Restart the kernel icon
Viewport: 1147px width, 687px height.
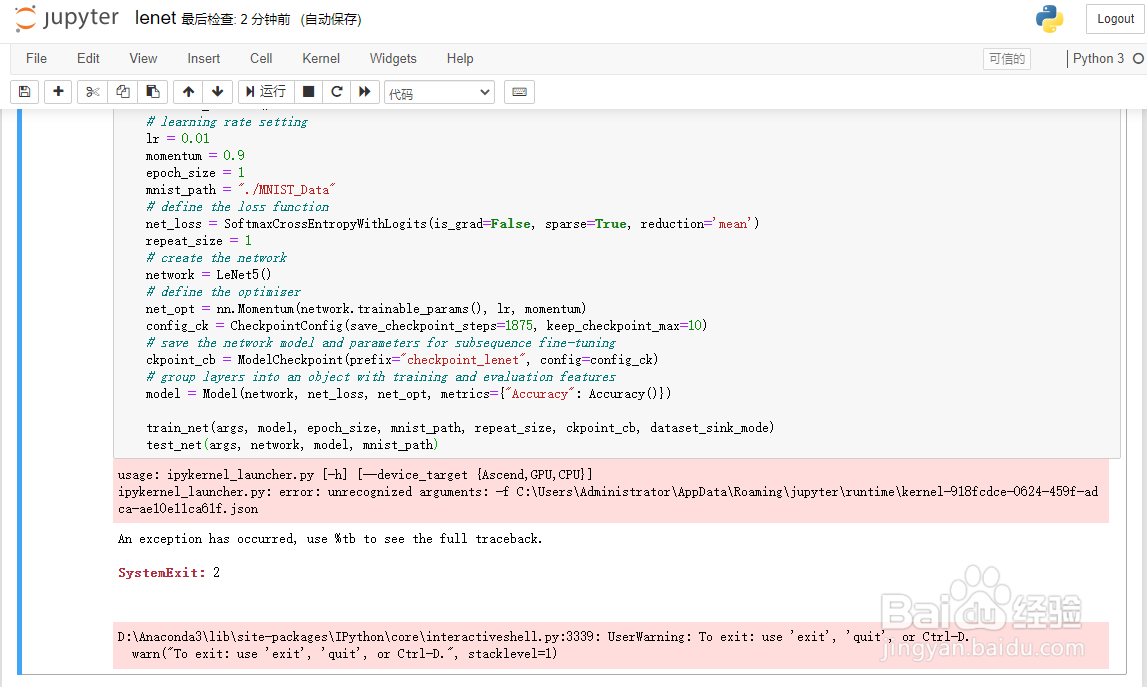(336, 91)
